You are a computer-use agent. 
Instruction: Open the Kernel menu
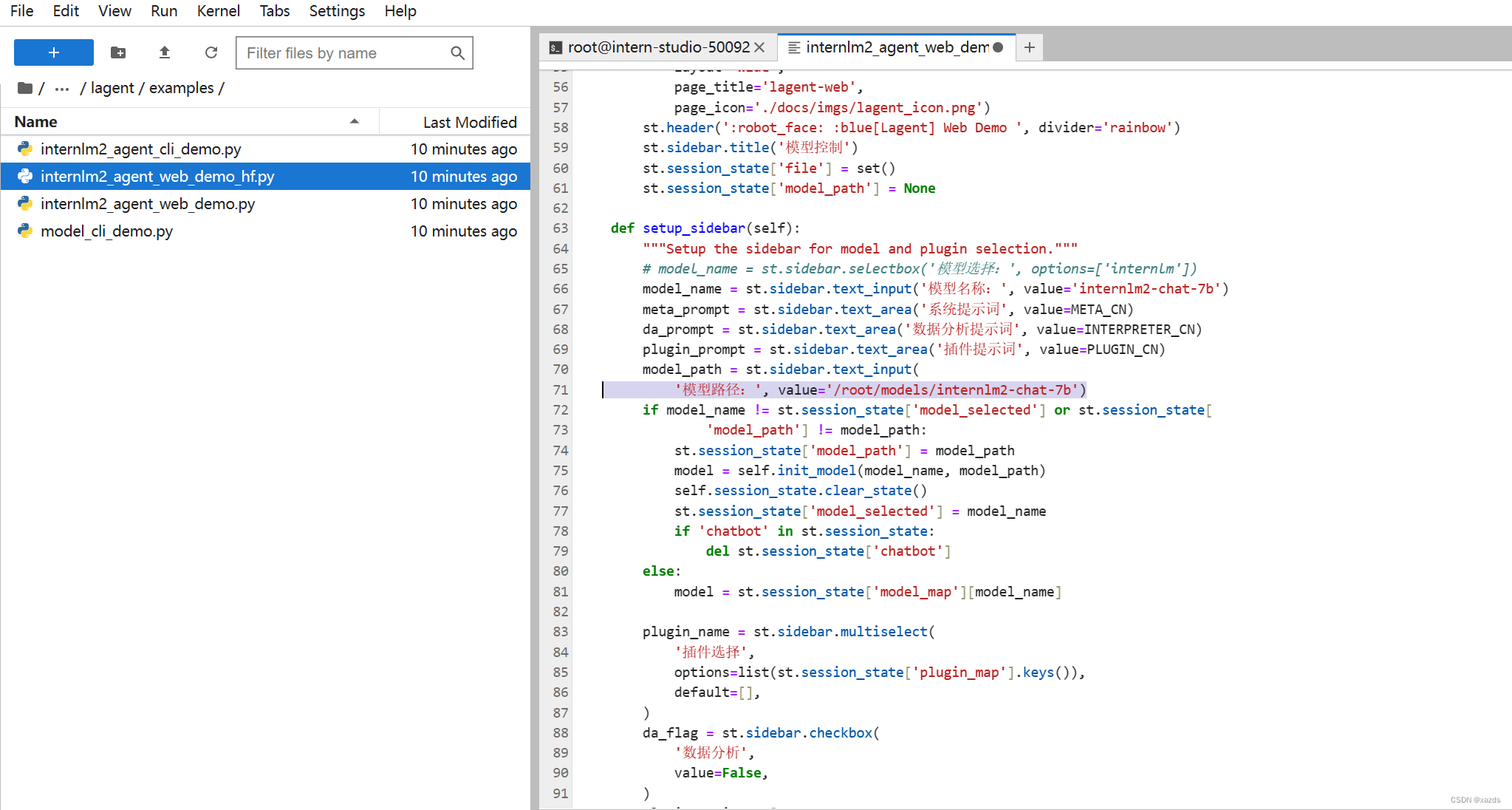point(218,11)
